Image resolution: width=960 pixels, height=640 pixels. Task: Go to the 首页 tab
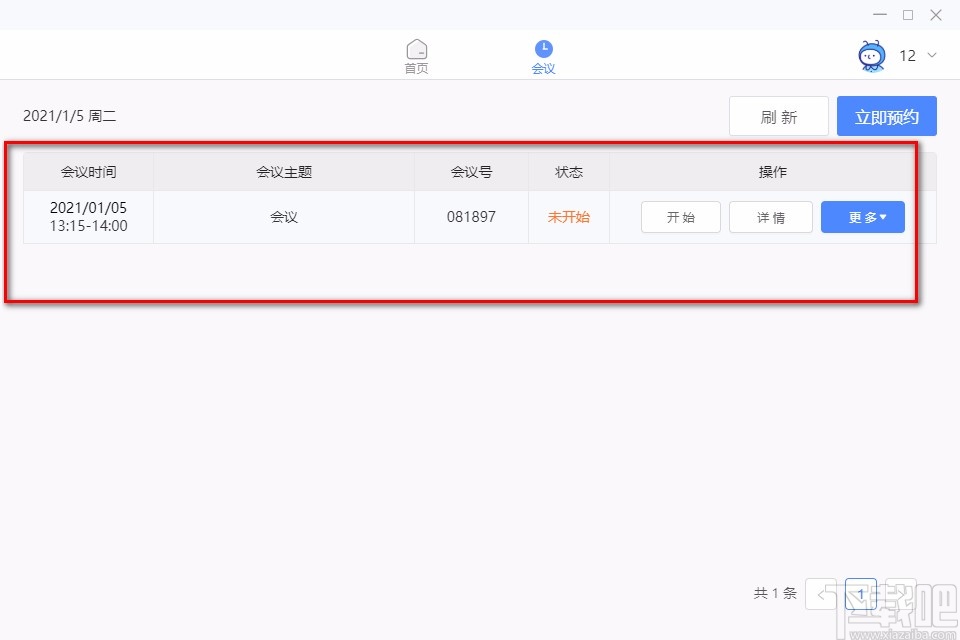[417, 55]
